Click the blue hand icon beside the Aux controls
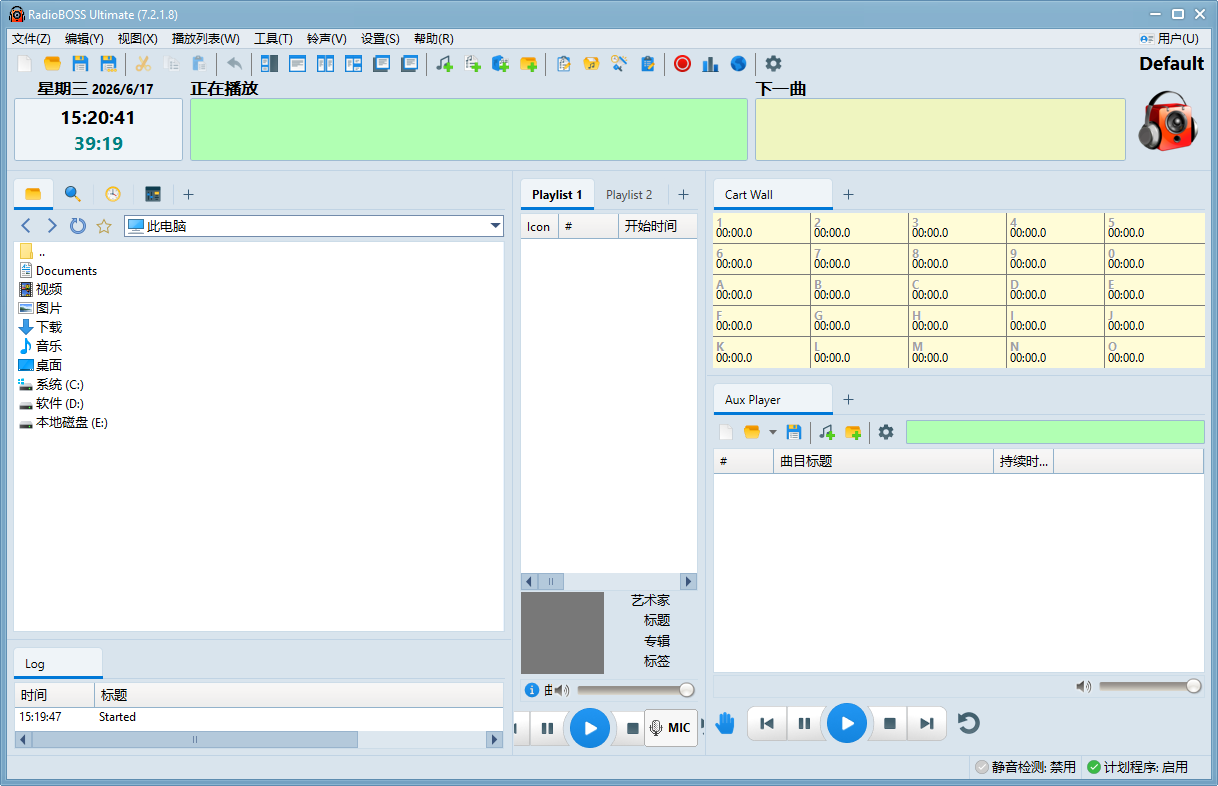Image resolution: width=1218 pixels, height=786 pixels. coord(725,723)
